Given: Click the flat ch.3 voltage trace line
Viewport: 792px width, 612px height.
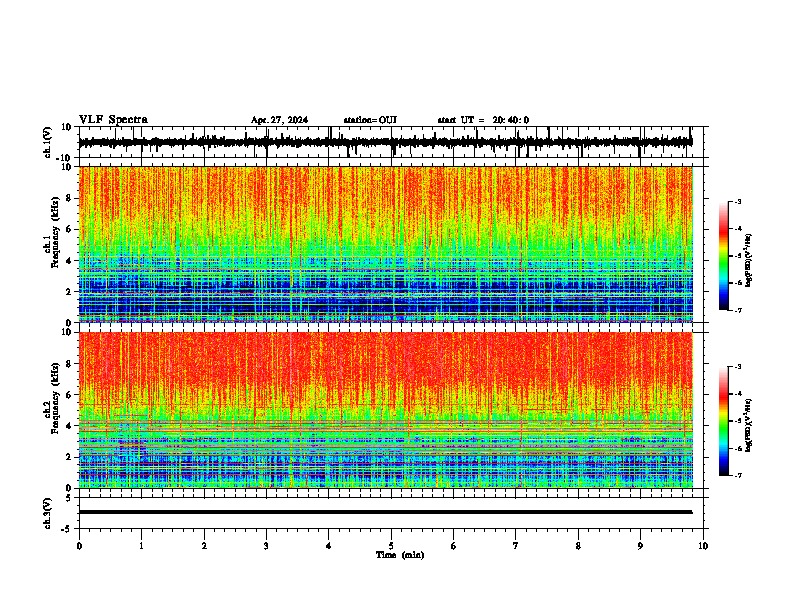Looking at the screenshot, I should (385, 512).
